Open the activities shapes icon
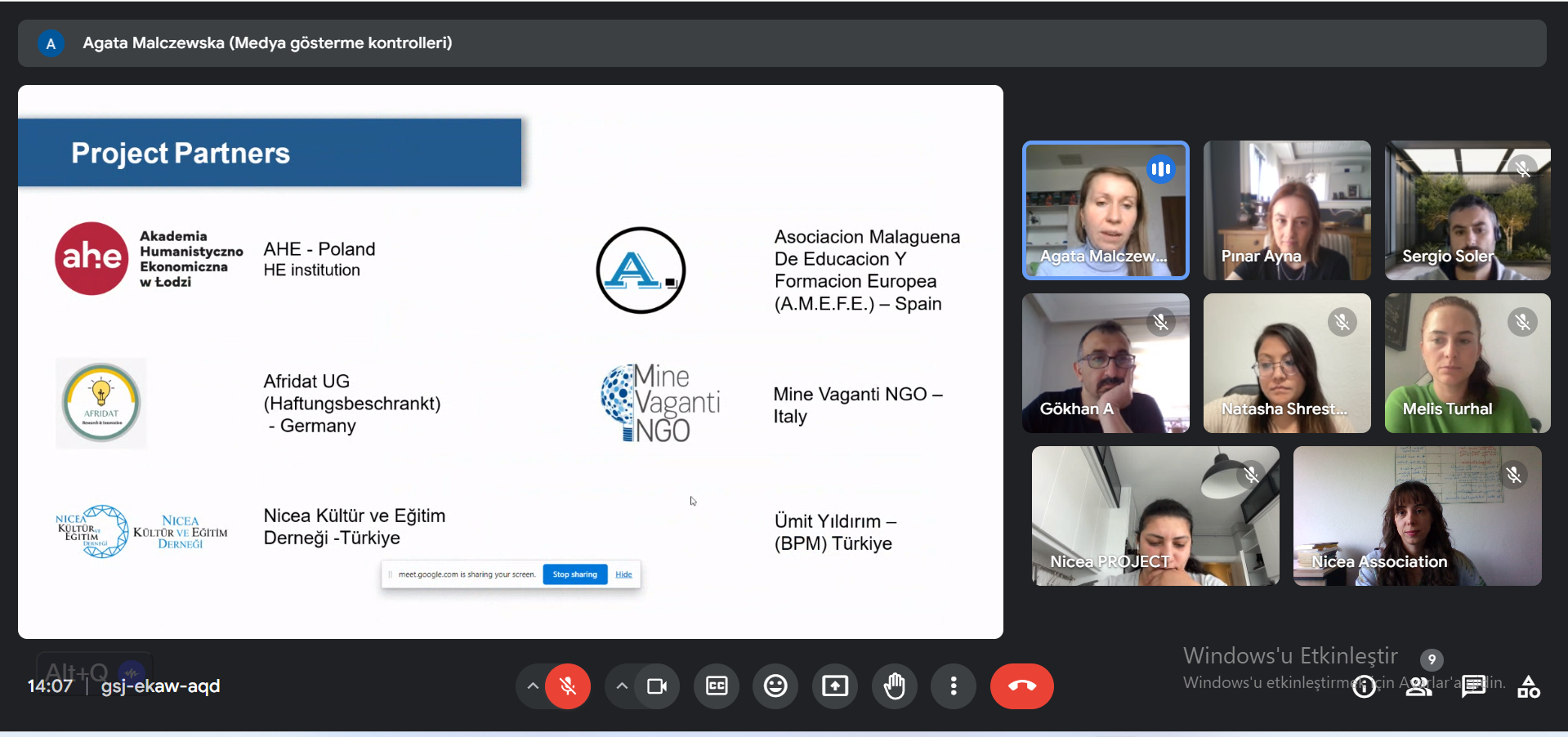 (1529, 687)
